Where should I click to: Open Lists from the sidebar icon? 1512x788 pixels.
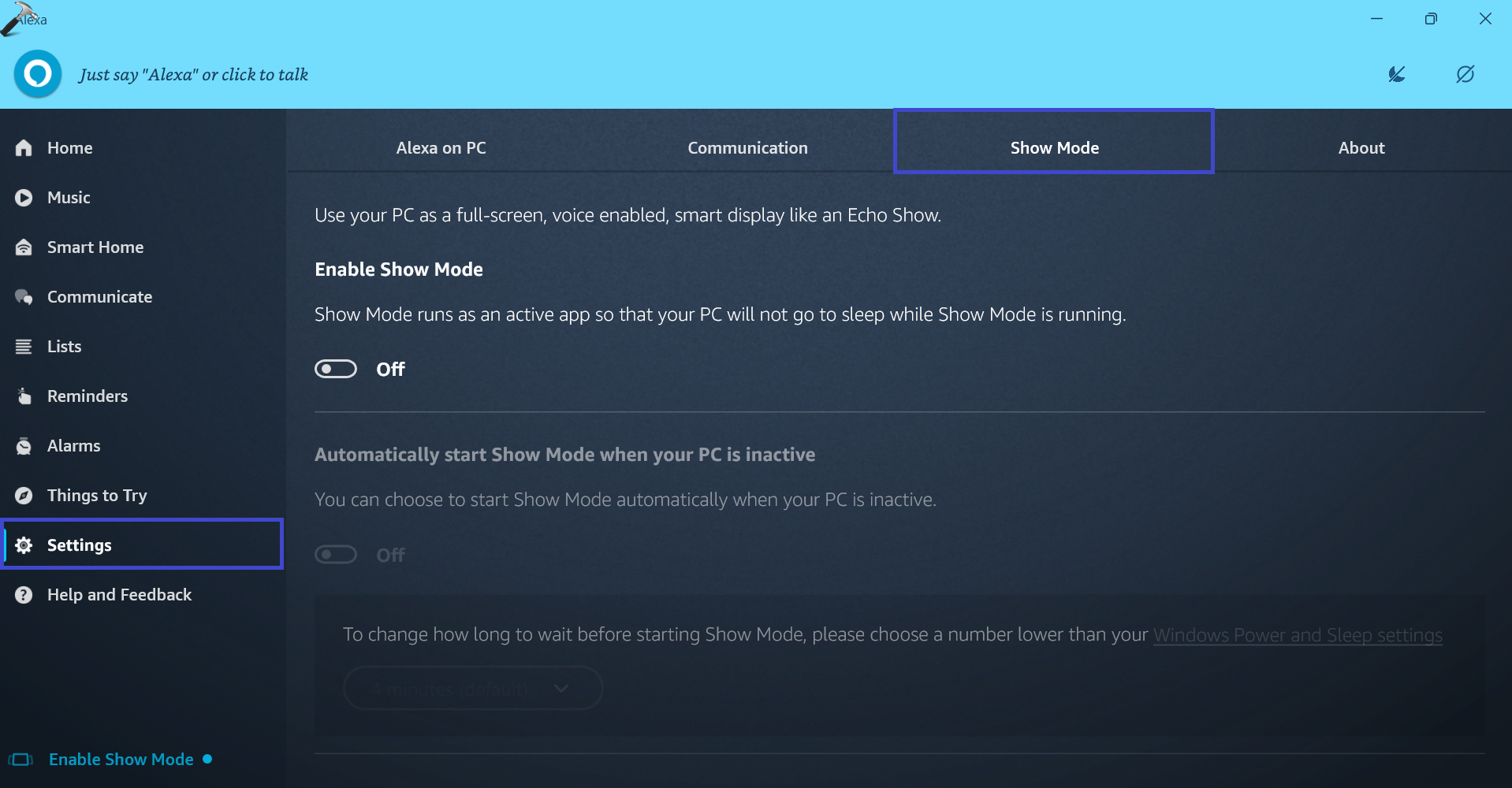coord(24,347)
